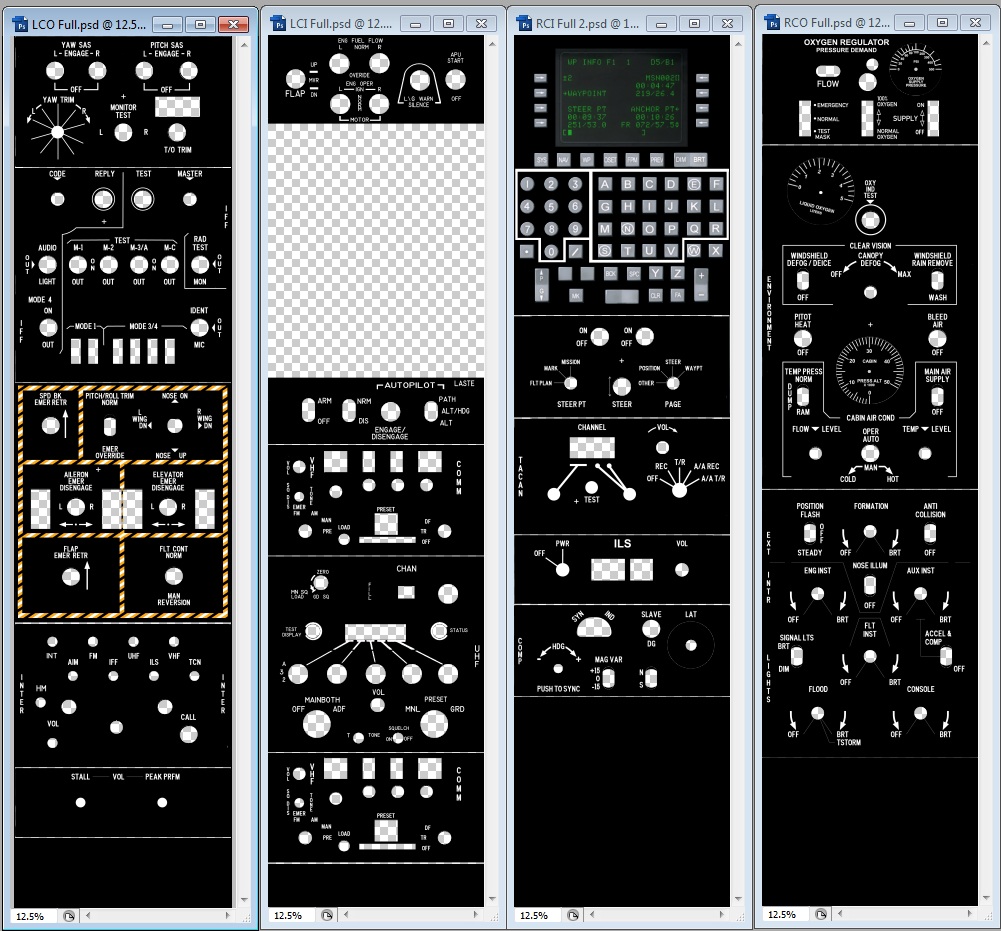Viewport: 1001px width, 931px height.
Task: Click the "CHANNEL" label in RCI canvas
Action: tap(592, 427)
